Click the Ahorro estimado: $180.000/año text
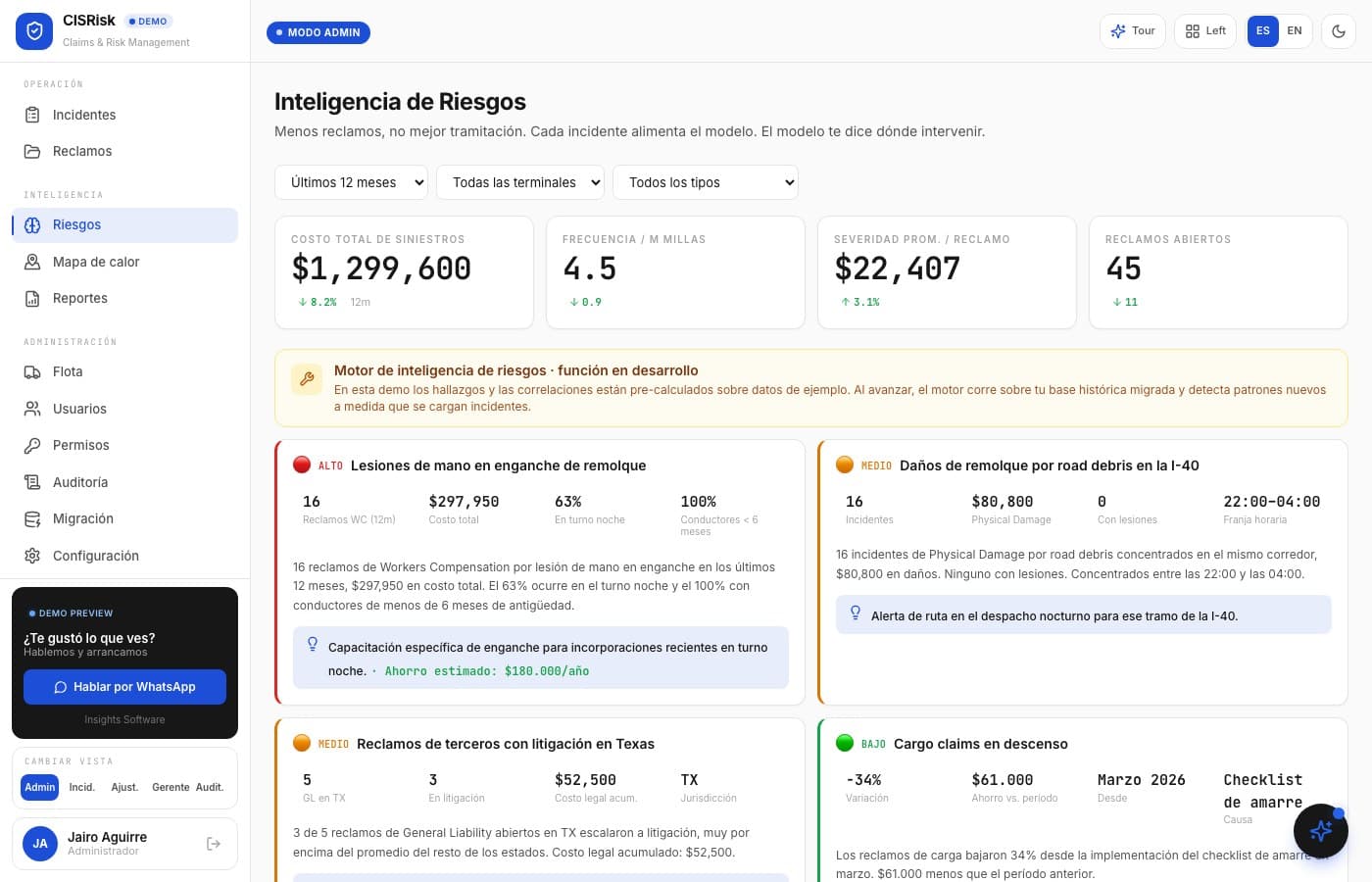This screenshot has height=882, width=1372. (487, 671)
